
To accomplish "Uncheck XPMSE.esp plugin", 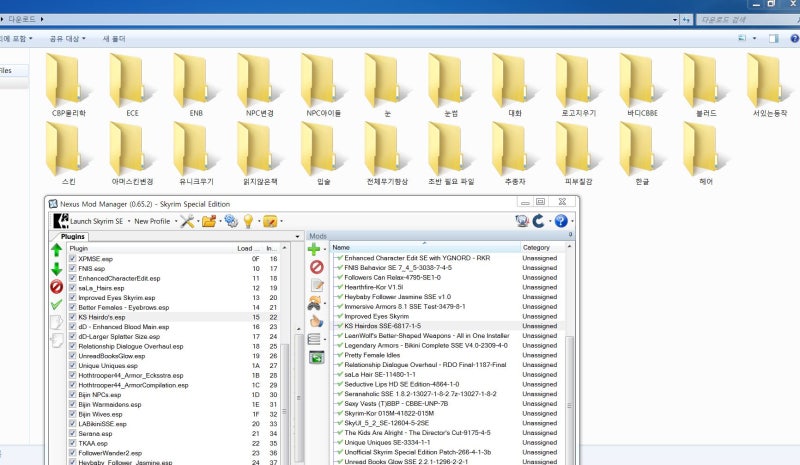I will tap(72, 258).
